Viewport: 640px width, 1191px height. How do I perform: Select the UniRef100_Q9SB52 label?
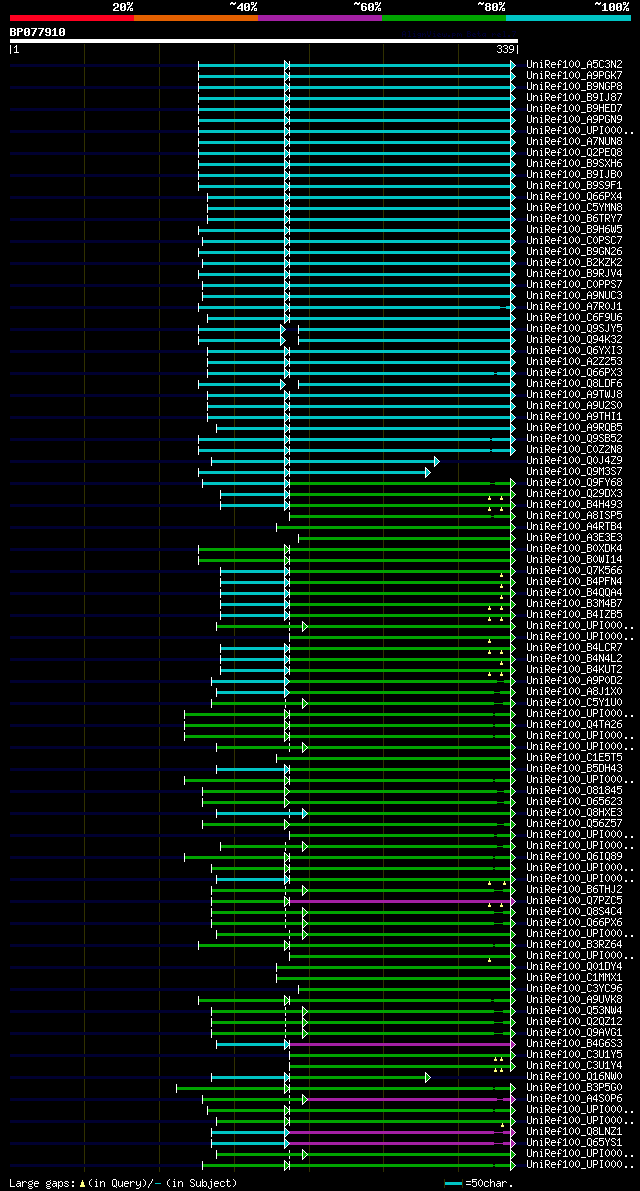[x=574, y=439]
